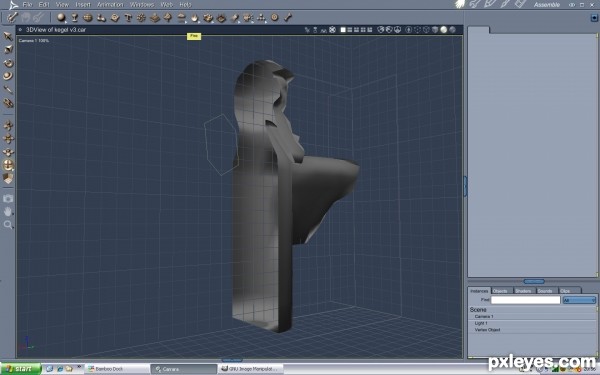Collapse the properties tray side handle
The image size is (600, 375).
click(465, 186)
